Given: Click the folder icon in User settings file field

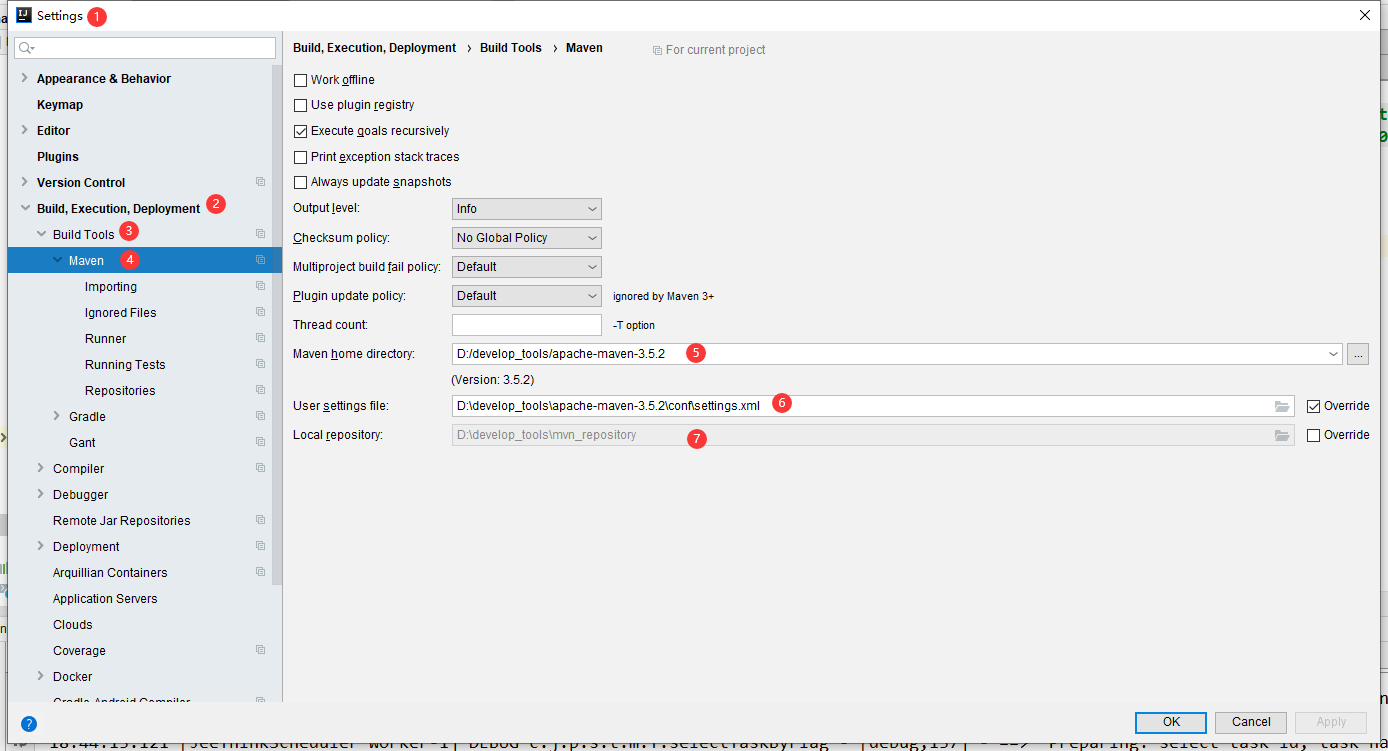Looking at the screenshot, I should coord(1282,406).
